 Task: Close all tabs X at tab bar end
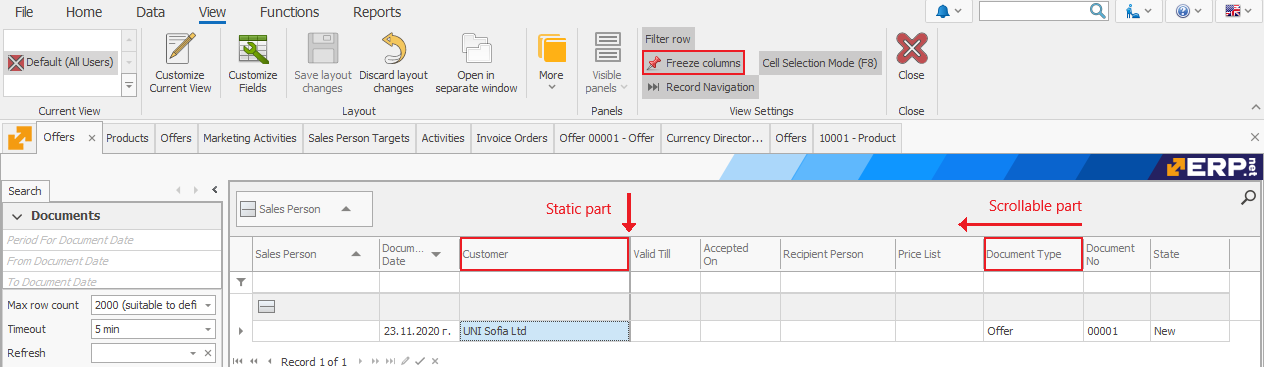point(1255,137)
